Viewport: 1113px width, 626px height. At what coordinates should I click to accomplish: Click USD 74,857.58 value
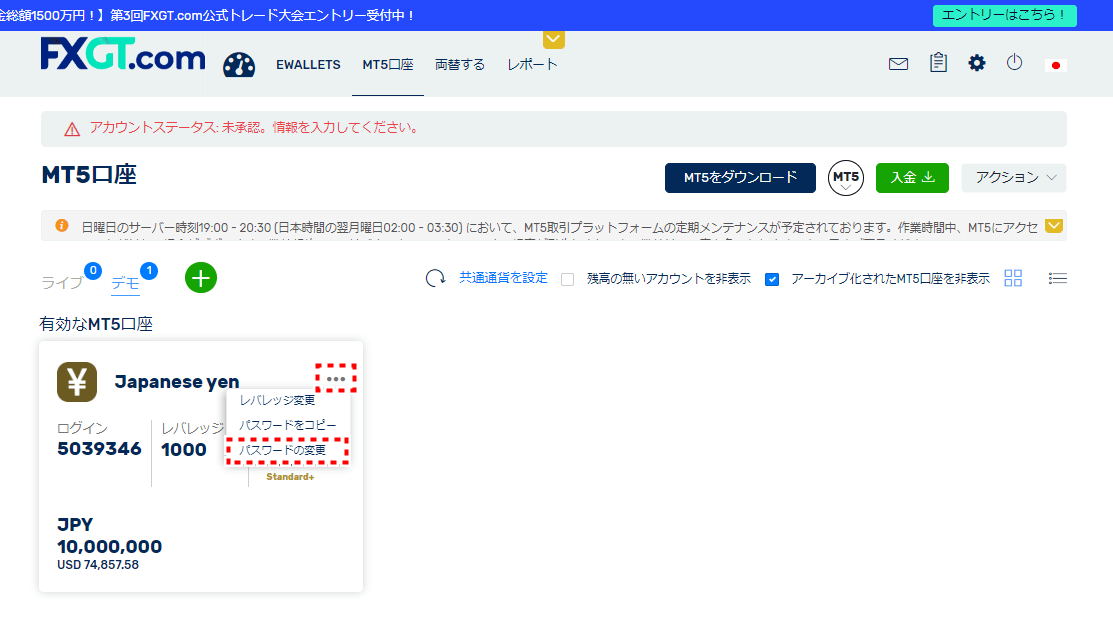click(x=98, y=565)
